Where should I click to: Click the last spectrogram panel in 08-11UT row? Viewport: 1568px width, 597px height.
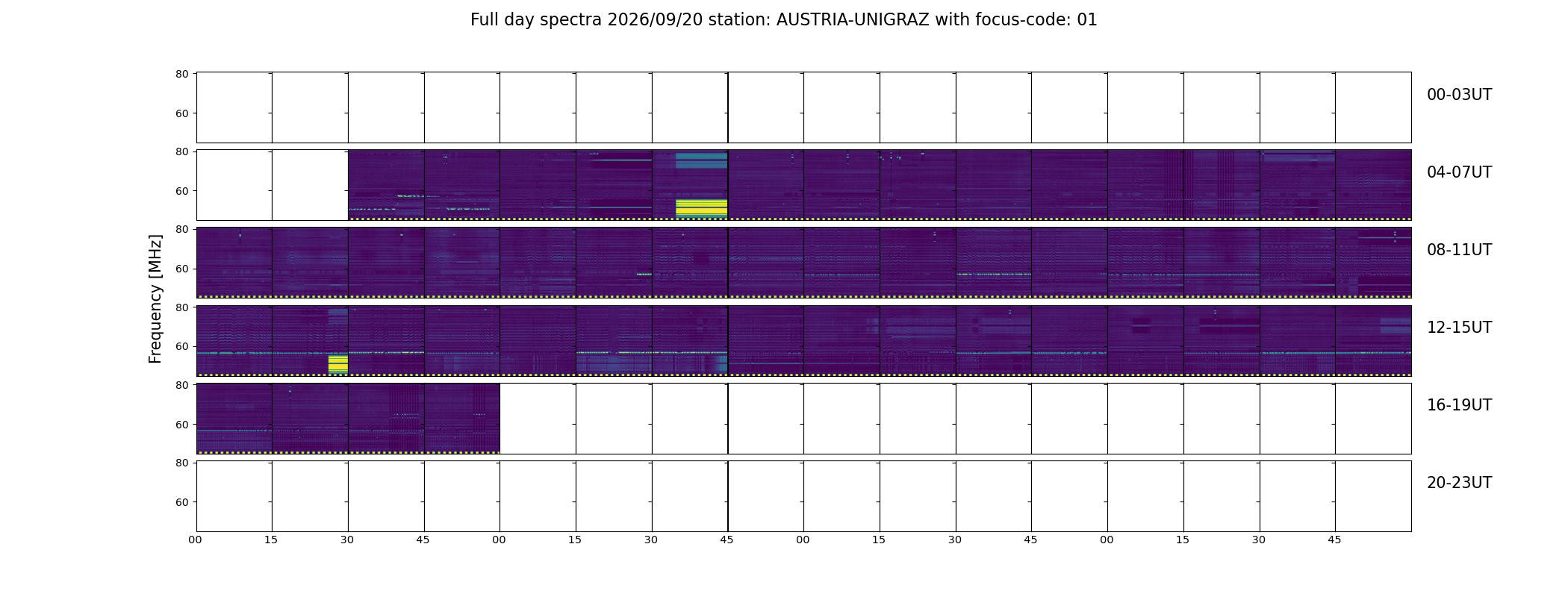[1373, 263]
